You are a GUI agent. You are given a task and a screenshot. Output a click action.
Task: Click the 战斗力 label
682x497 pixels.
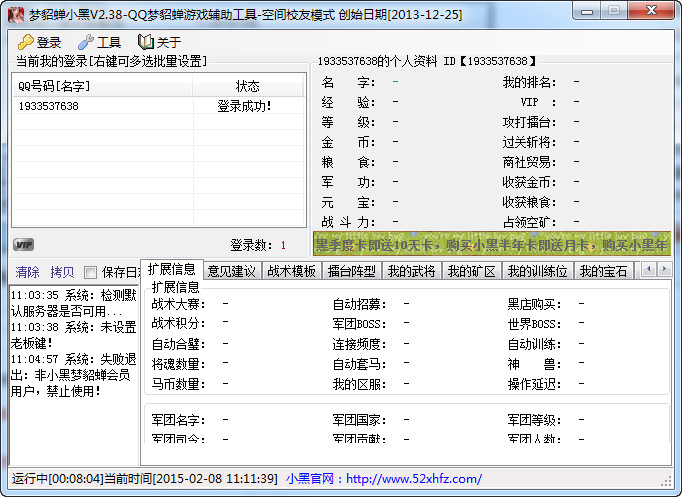pyautogui.click(x=348, y=222)
